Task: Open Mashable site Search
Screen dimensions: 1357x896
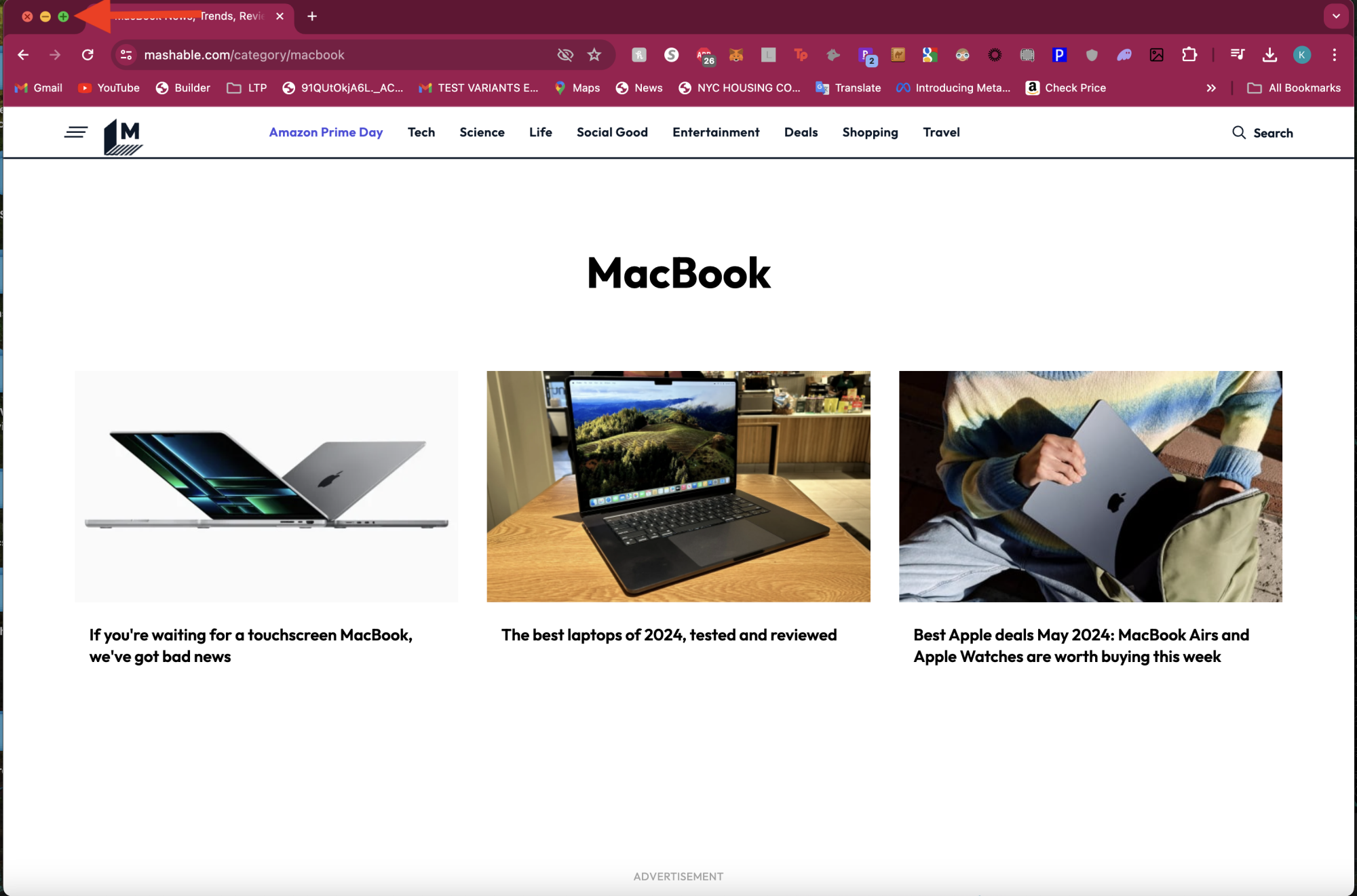Action: pos(1262,133)
